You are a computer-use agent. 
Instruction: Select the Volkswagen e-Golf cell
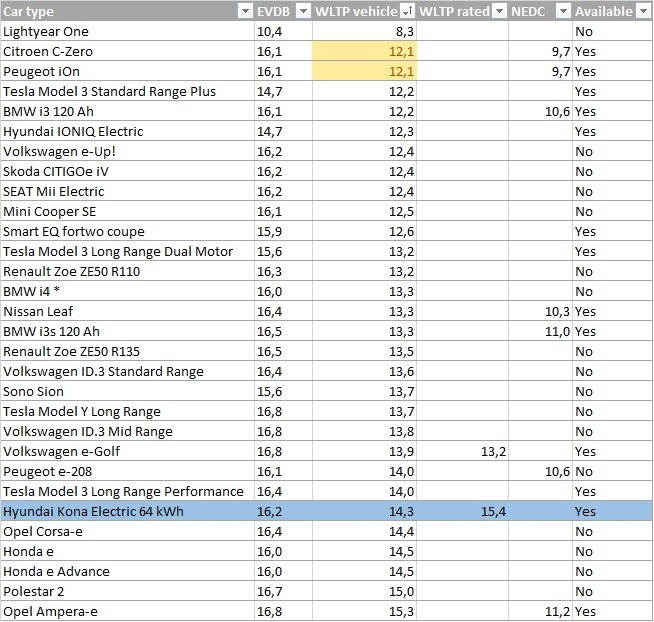click(x=128, y=451)
